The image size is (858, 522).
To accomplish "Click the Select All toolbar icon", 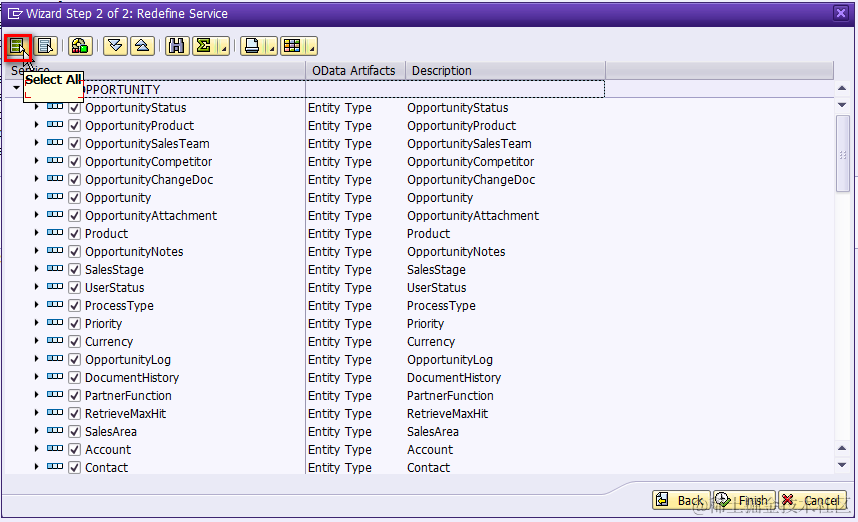I will [x=18, y=47].
